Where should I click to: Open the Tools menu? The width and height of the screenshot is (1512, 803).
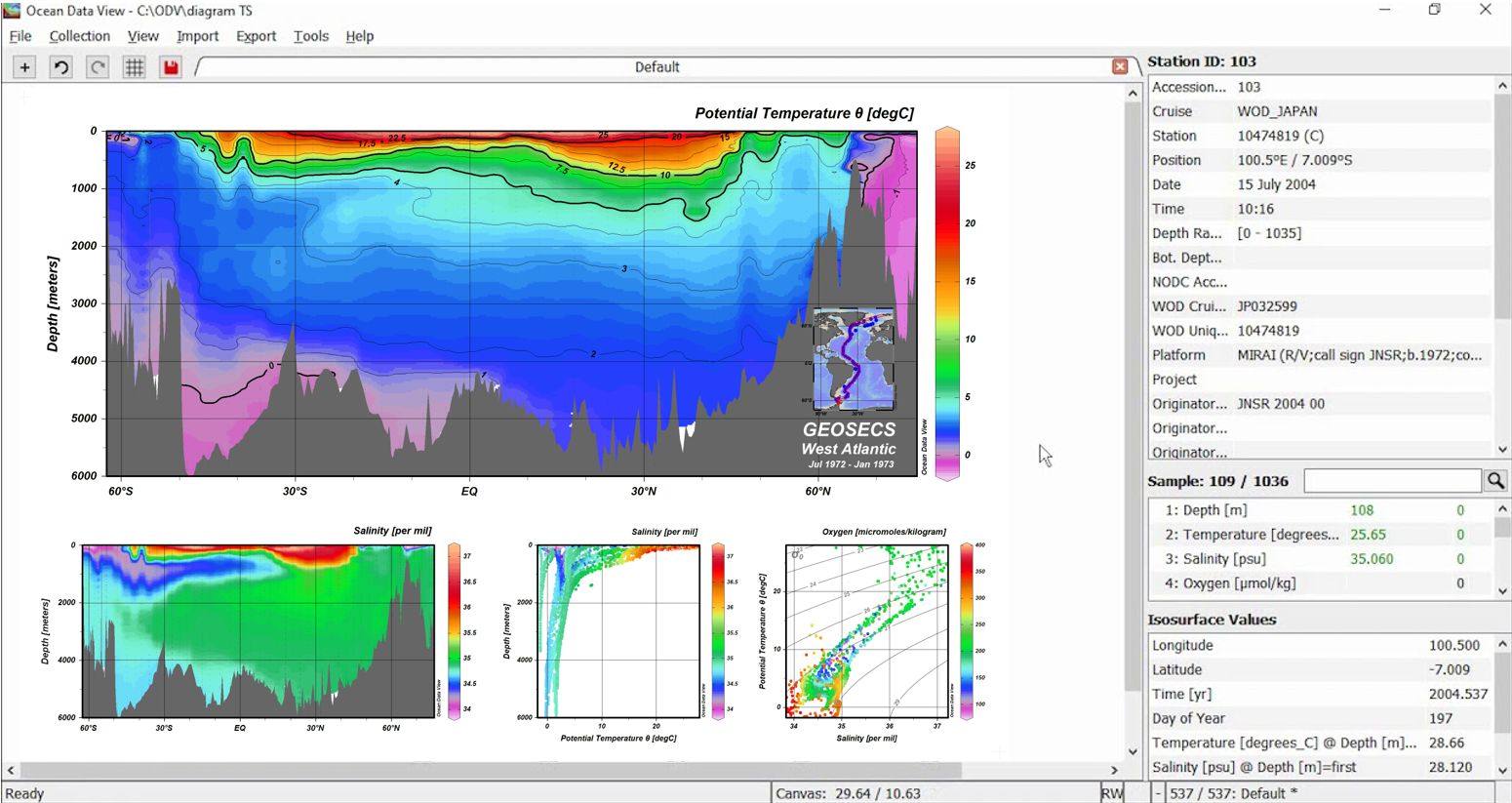click(310, 36)
